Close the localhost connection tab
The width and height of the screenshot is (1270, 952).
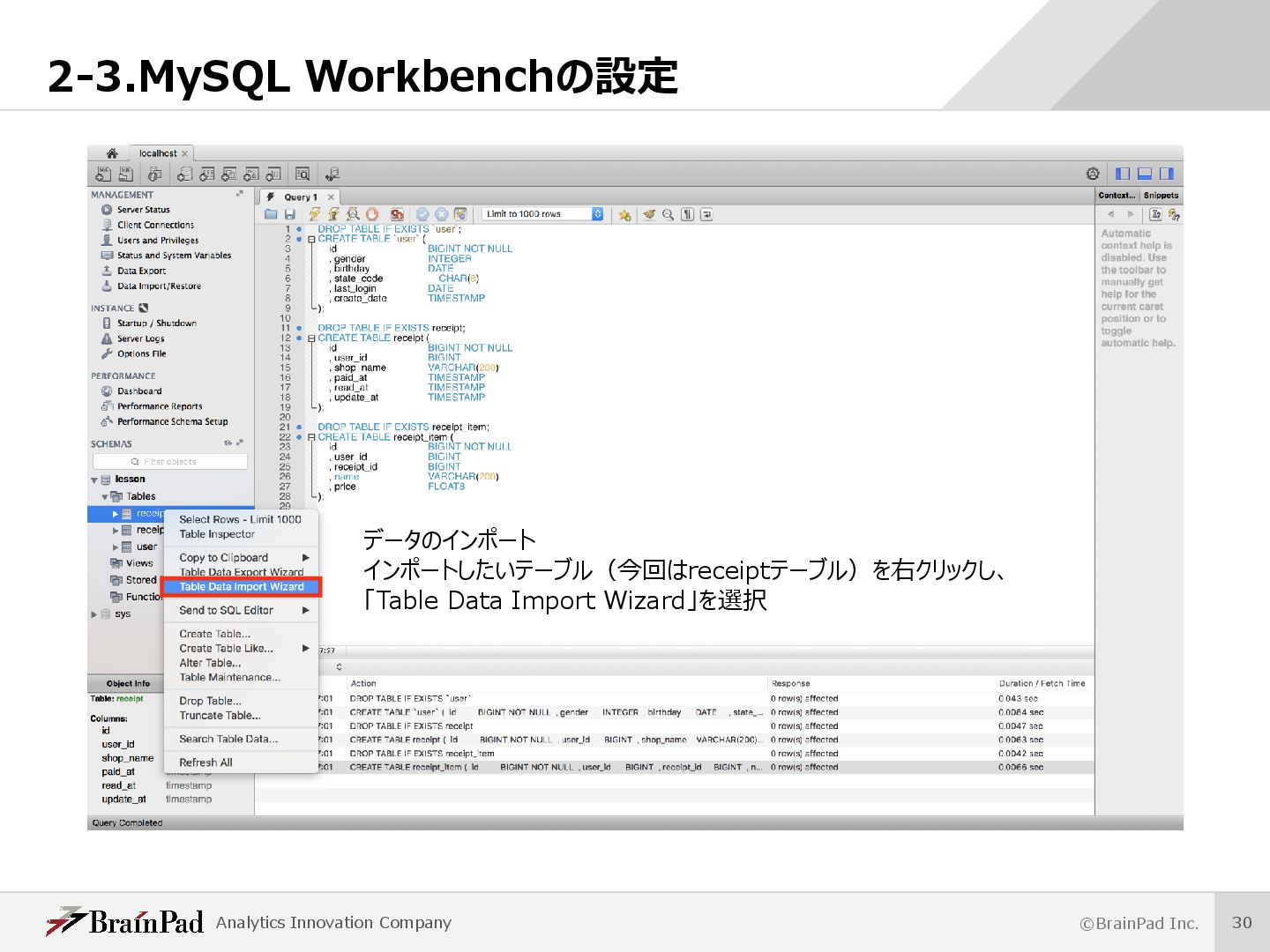tap(184, 153)
